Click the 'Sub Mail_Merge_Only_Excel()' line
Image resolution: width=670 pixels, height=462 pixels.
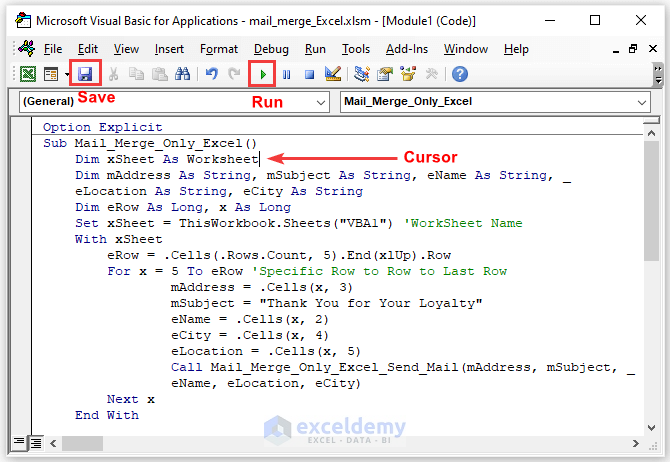point(150,143)
